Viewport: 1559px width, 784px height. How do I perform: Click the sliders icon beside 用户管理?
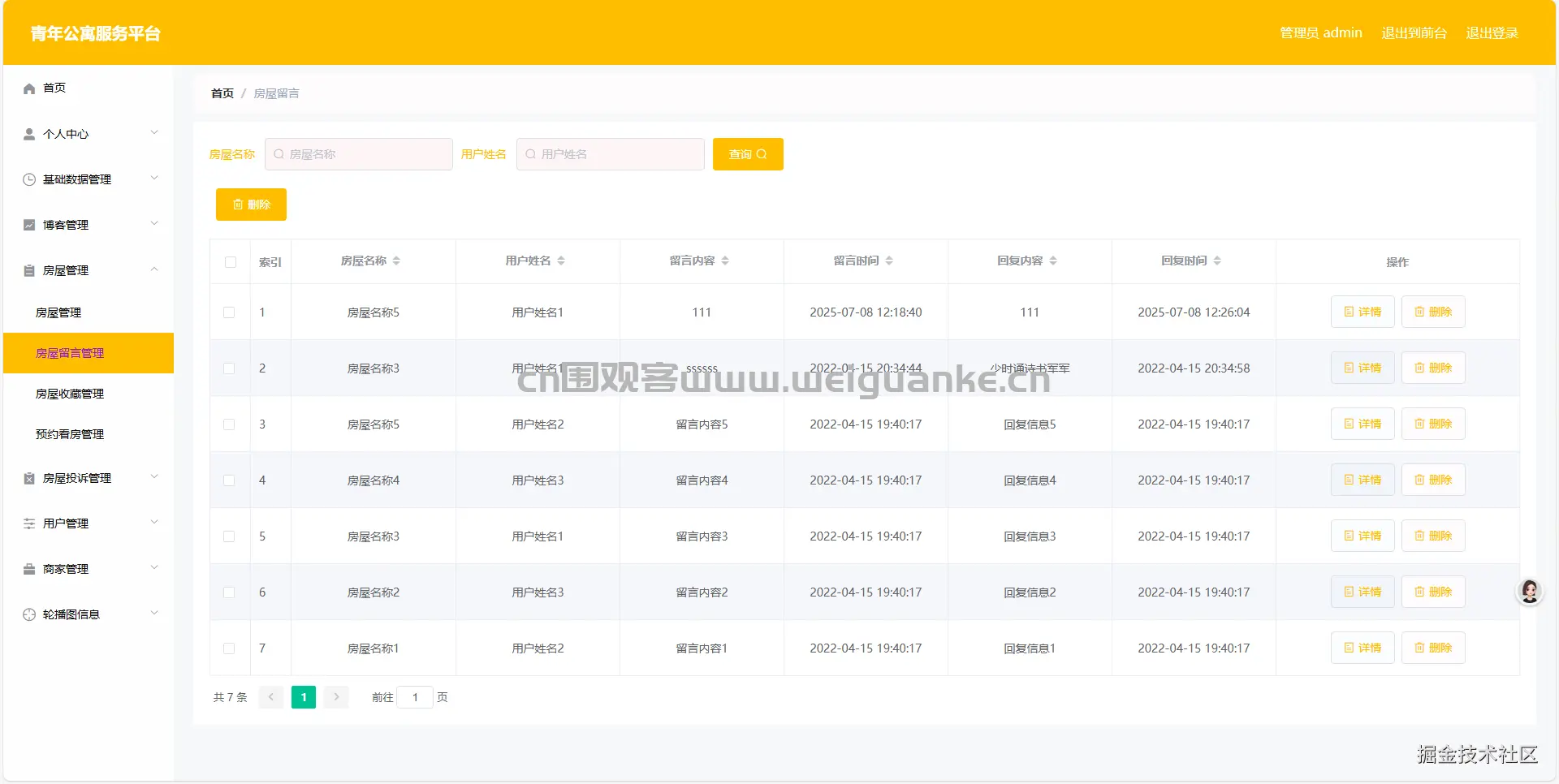click(29, 523)
